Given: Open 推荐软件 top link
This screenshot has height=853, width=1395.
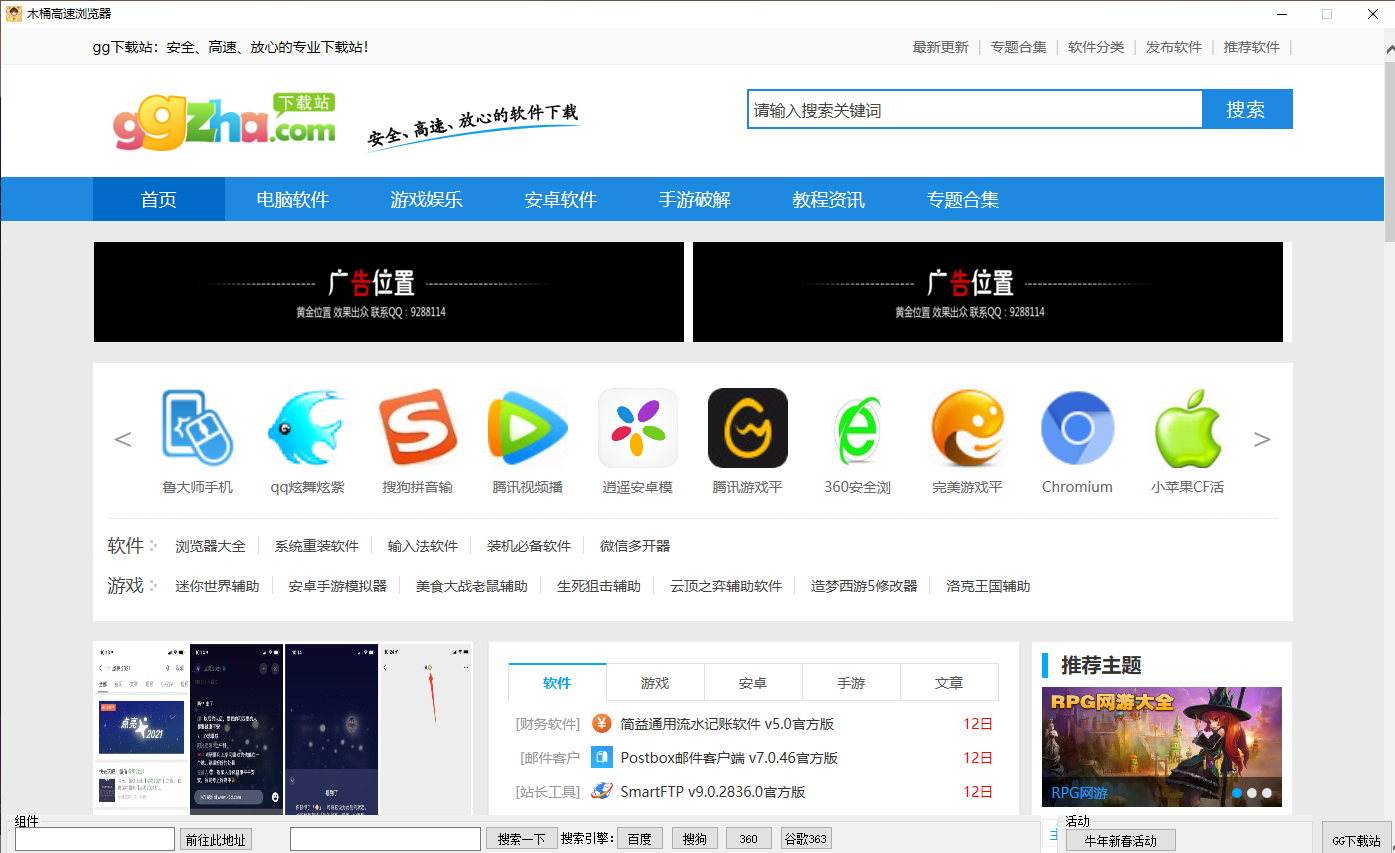Looking at the screenshot, I should pyautogui.click(x=1252, y=47).
